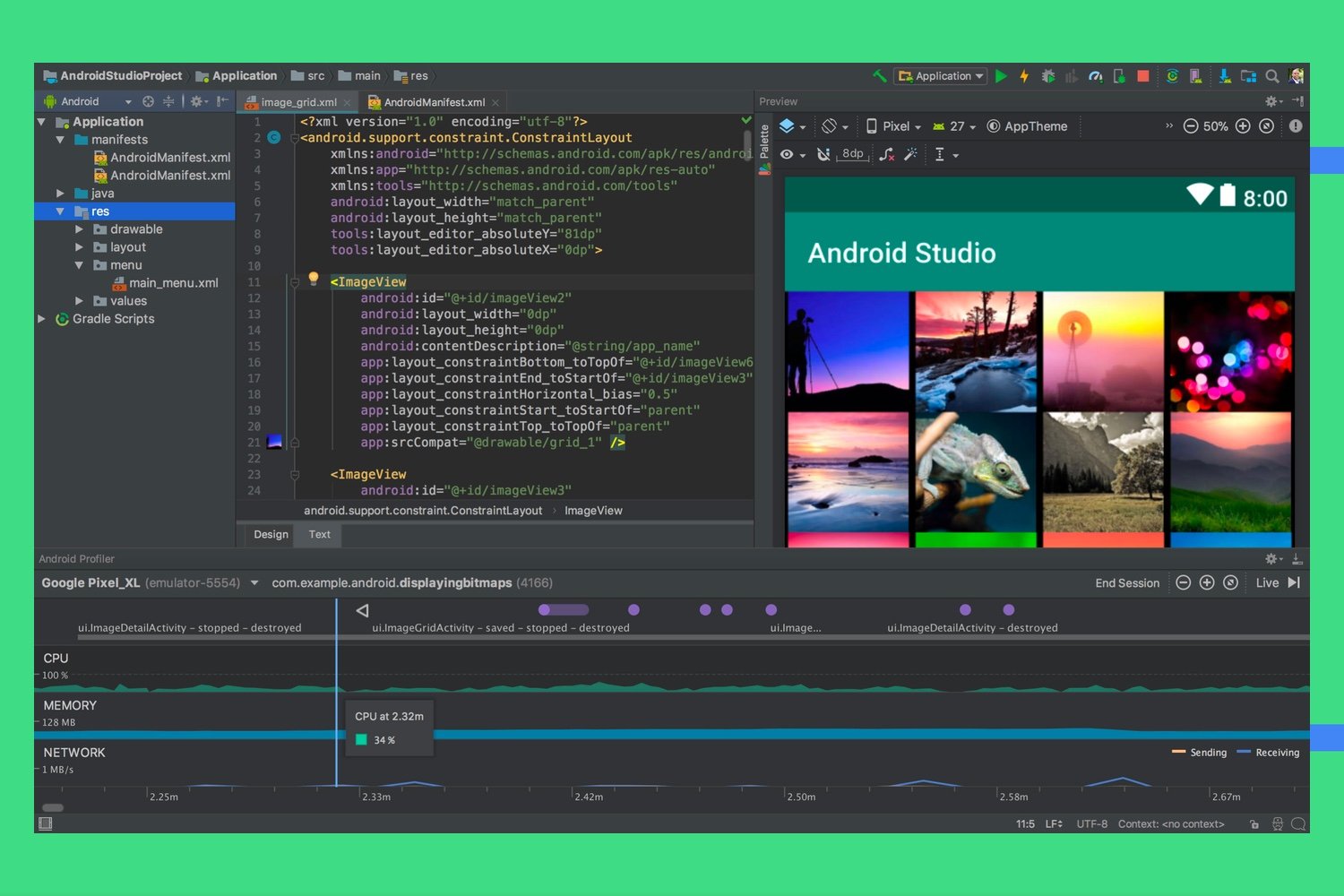This screenshot has width=1344, height=896.
Task: Open the Pixel device dropdown in Preview
Action: (893, 126)
